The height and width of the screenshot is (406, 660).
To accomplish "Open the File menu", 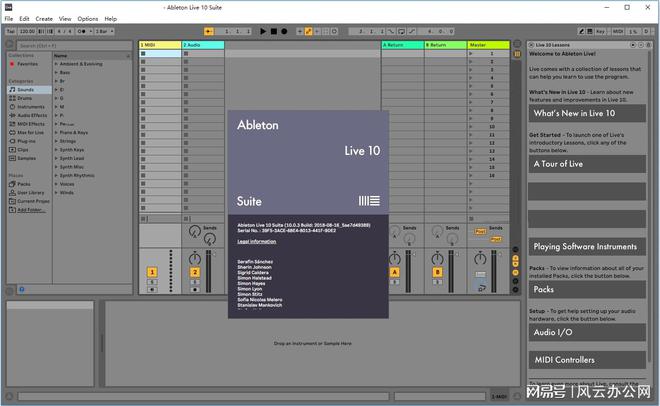I will (9, 19).
